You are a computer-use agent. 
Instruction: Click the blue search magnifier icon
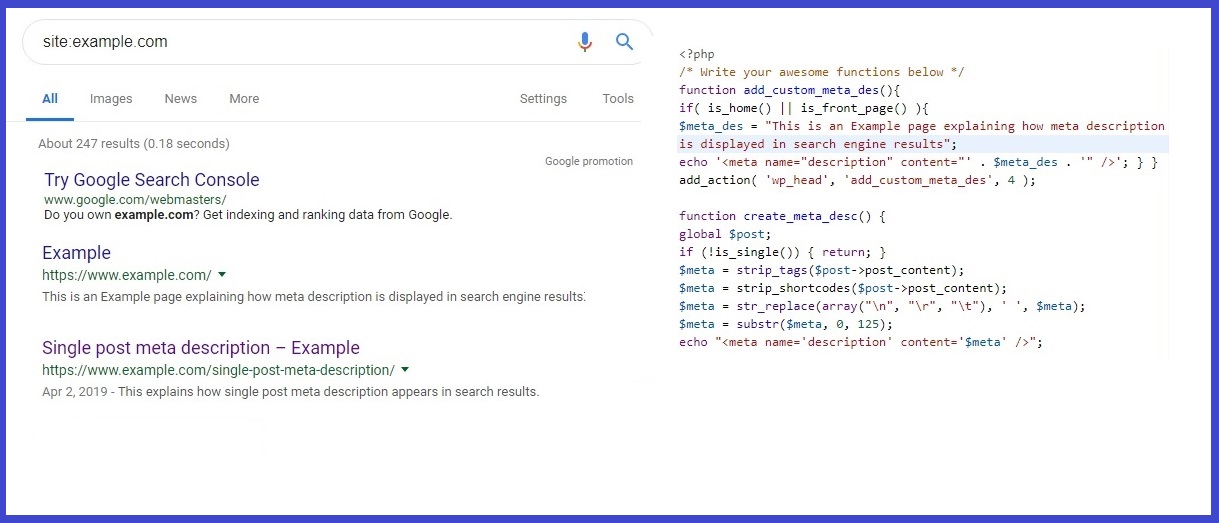click(625, 42)
